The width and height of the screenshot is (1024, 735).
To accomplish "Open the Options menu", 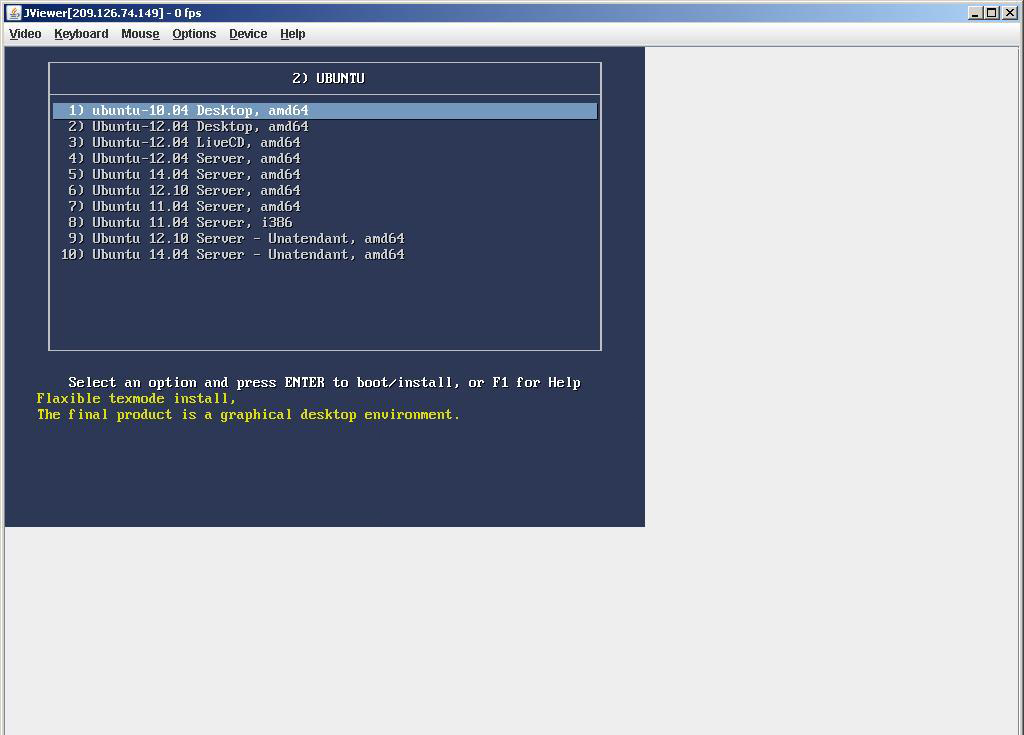I will pyautogui.click(x=194, y=34).
